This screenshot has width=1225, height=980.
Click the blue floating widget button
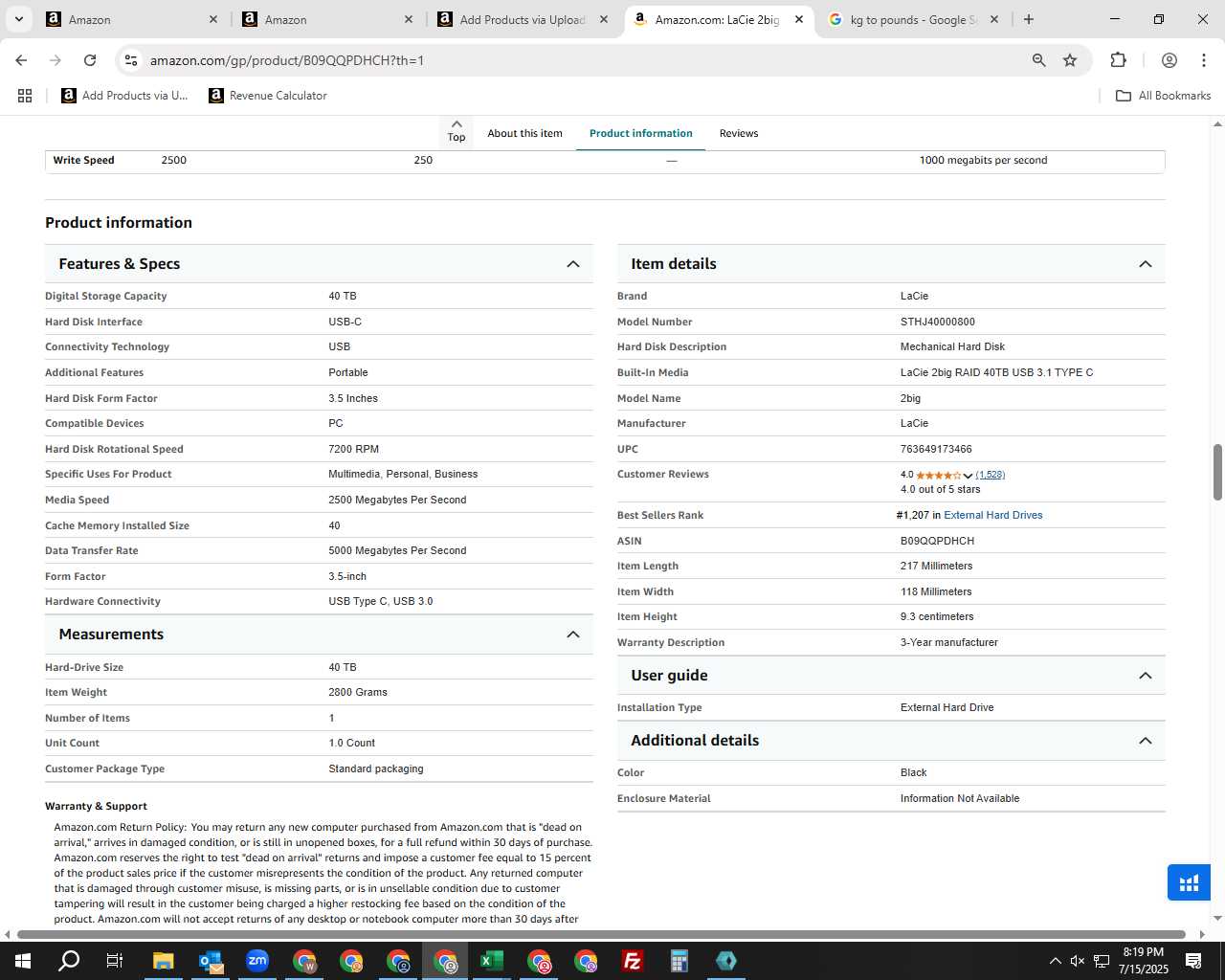[x=1189, y=882]
